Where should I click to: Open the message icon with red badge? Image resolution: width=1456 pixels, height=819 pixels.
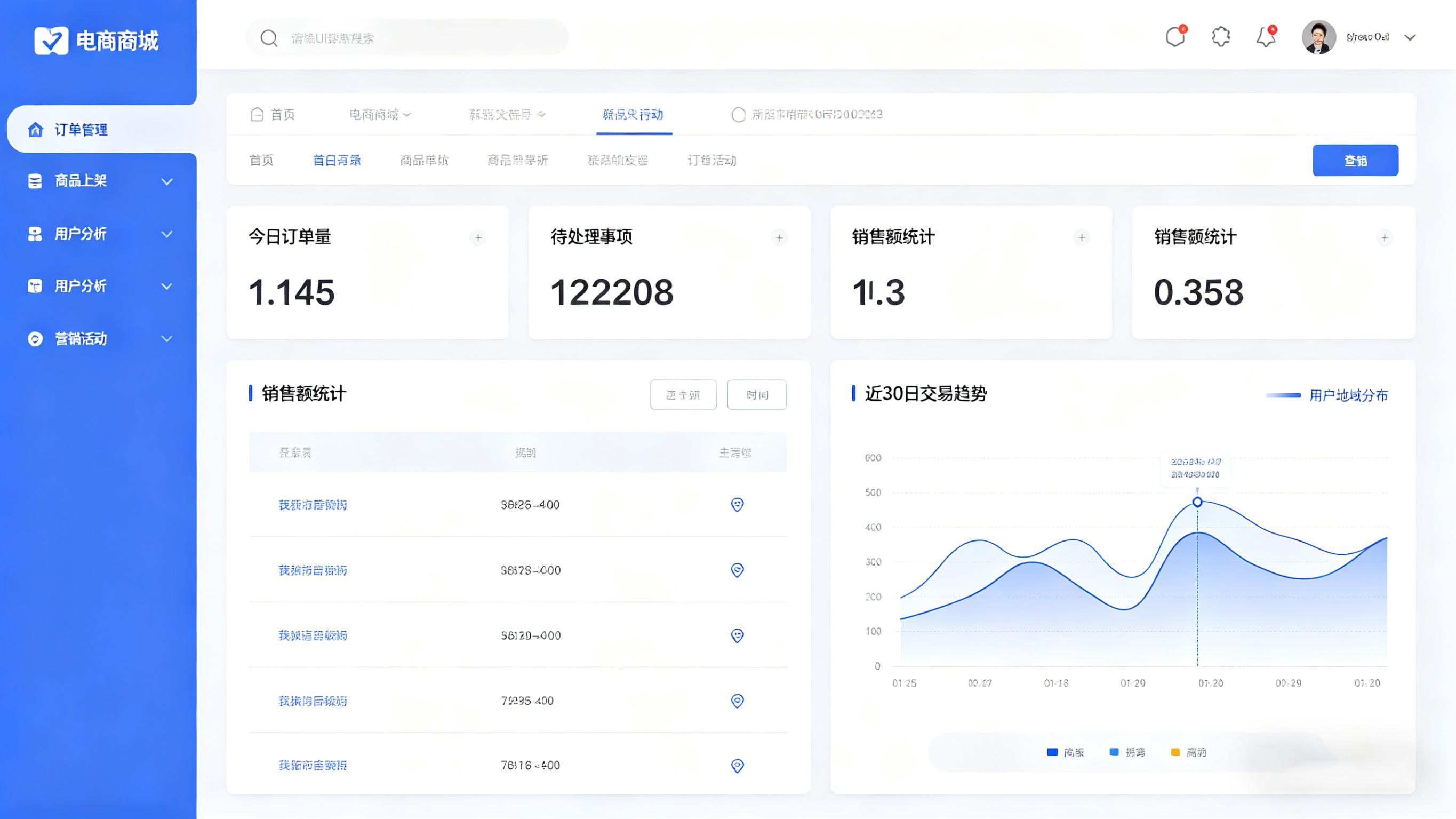tap(1175, 37)
